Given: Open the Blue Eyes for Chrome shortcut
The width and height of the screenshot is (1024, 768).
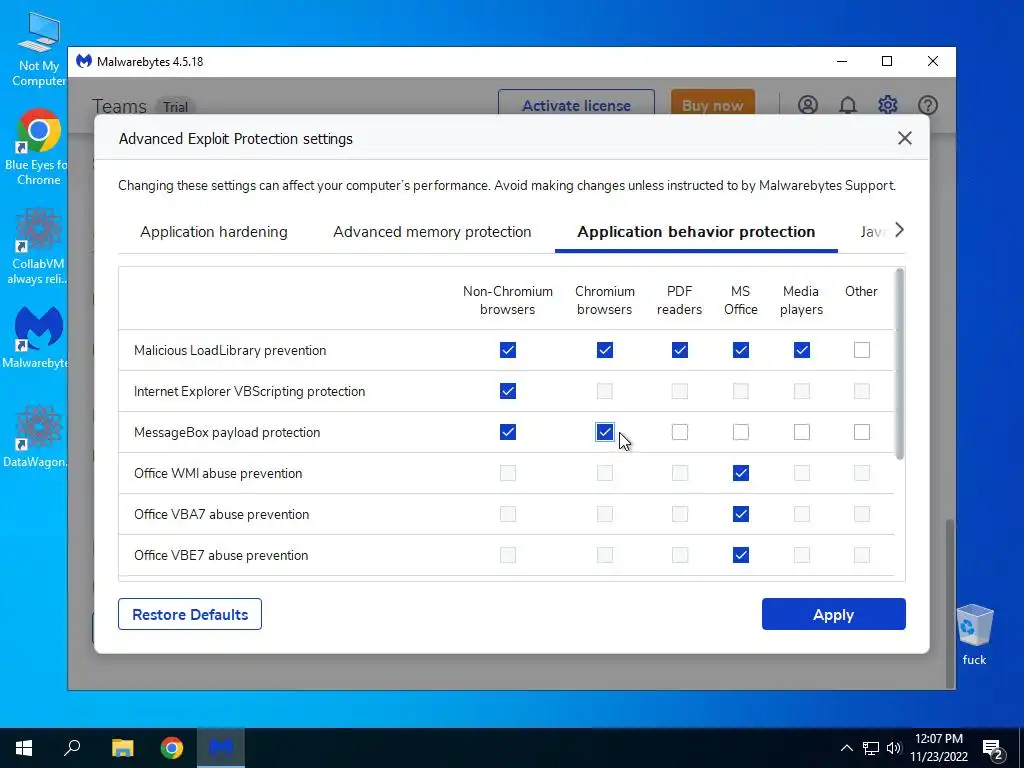Looking at the screenshot, I should point(37,148).
